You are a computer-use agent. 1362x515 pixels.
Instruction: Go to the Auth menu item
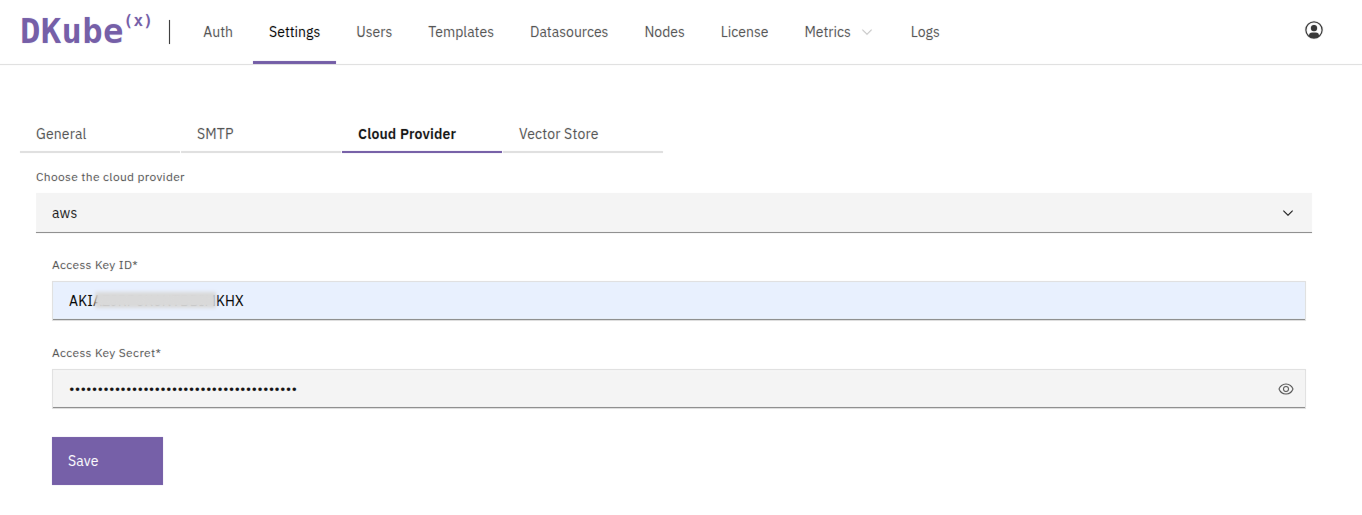[x=218, y=32]
